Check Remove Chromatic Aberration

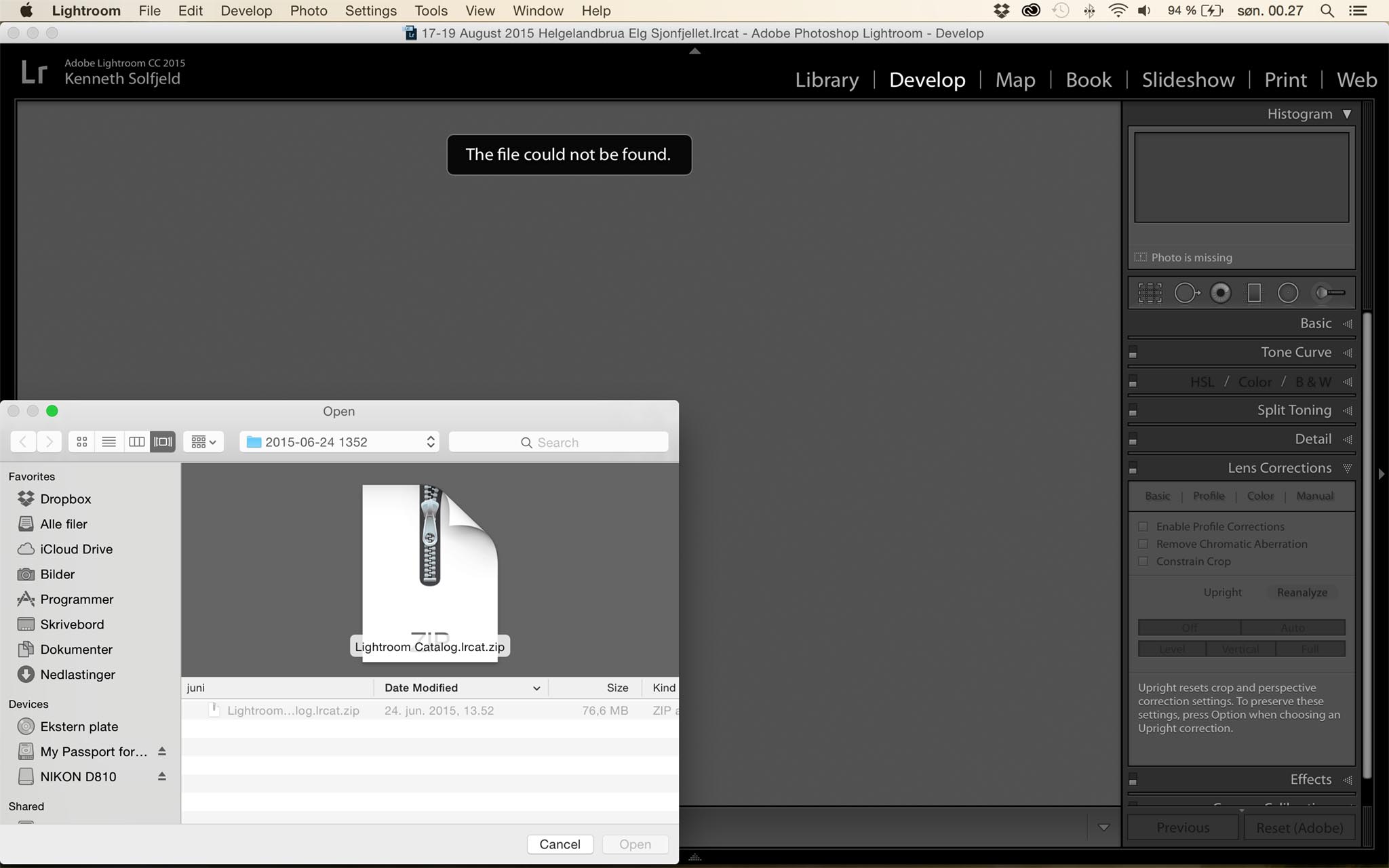1143,544
